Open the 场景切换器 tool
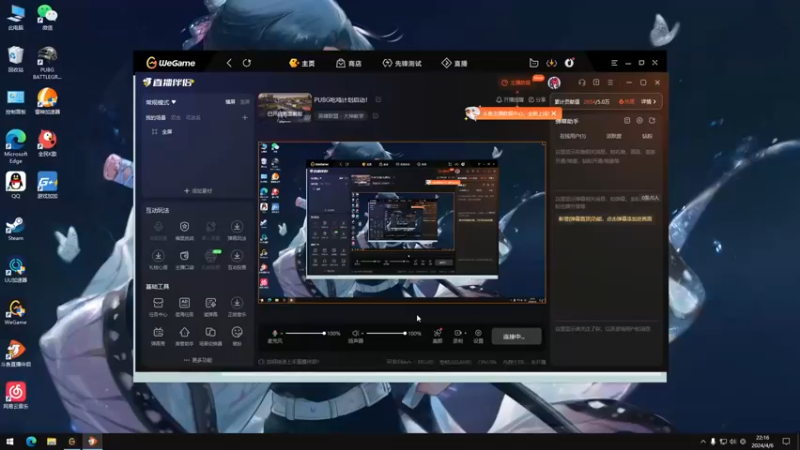The width and height of the screenshot is (800, 450). (210, 336)
